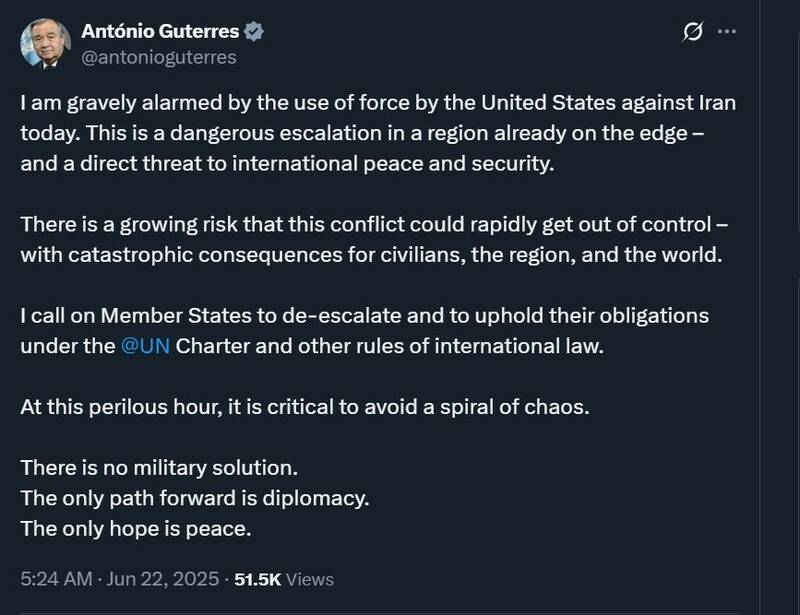Open the @antonioguterres handle link
800x615 pixels.
(158, 57)
